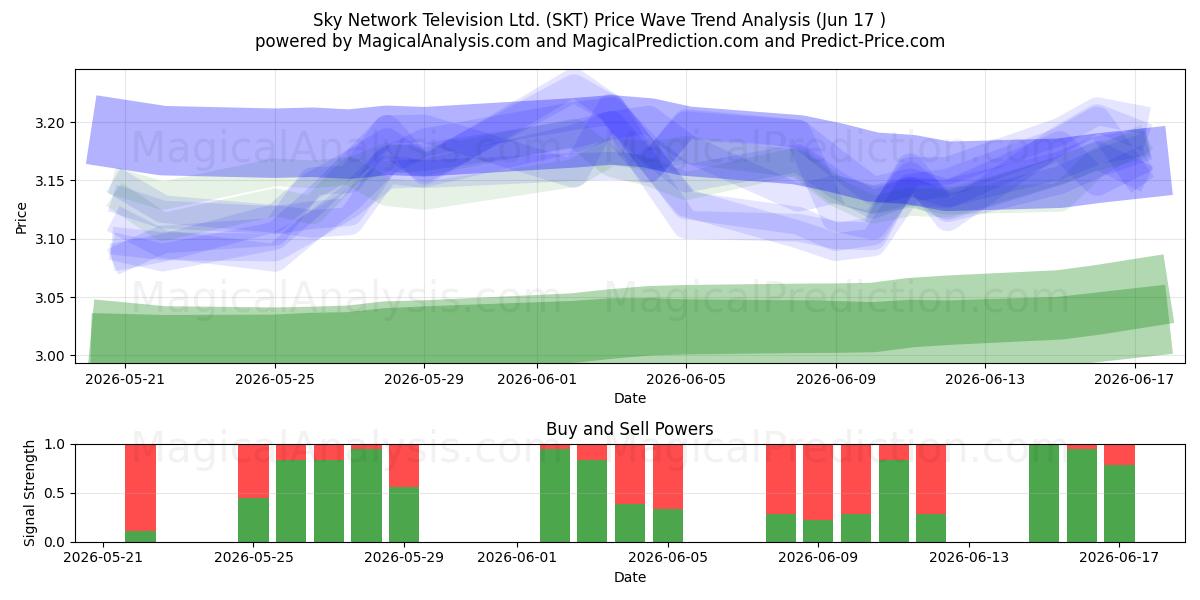Click the 2026-06-09 tick under Buy and Sell chart
This screenshot has width=1200, height=600.
818,558
